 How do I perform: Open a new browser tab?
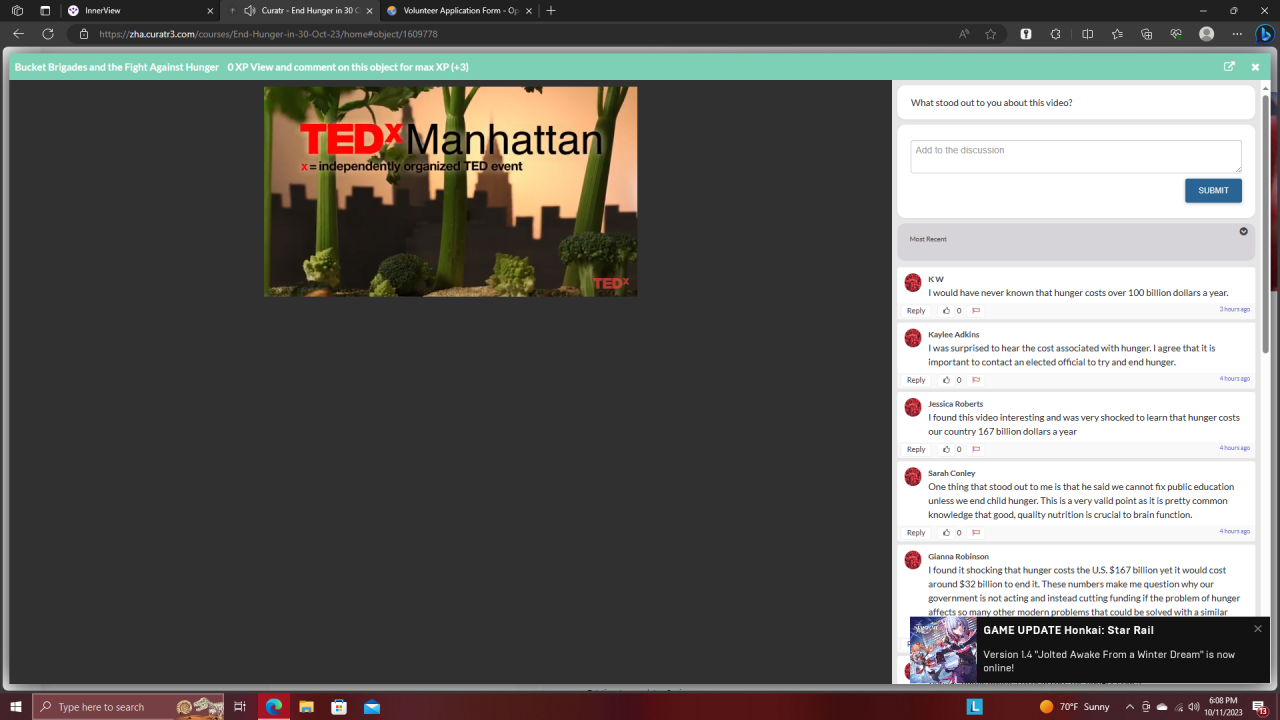click(551, 11)
